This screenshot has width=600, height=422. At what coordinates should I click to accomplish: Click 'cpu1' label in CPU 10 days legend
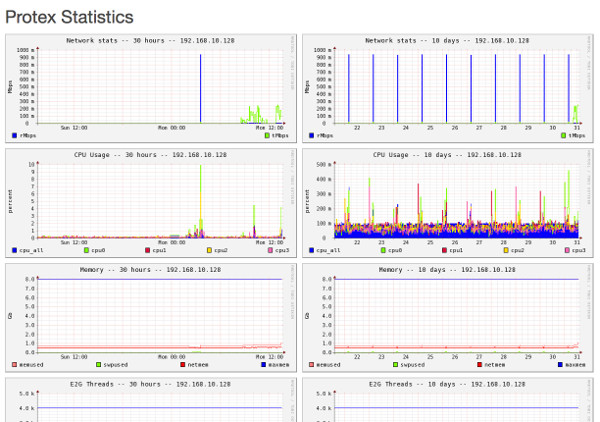point(456,250)
